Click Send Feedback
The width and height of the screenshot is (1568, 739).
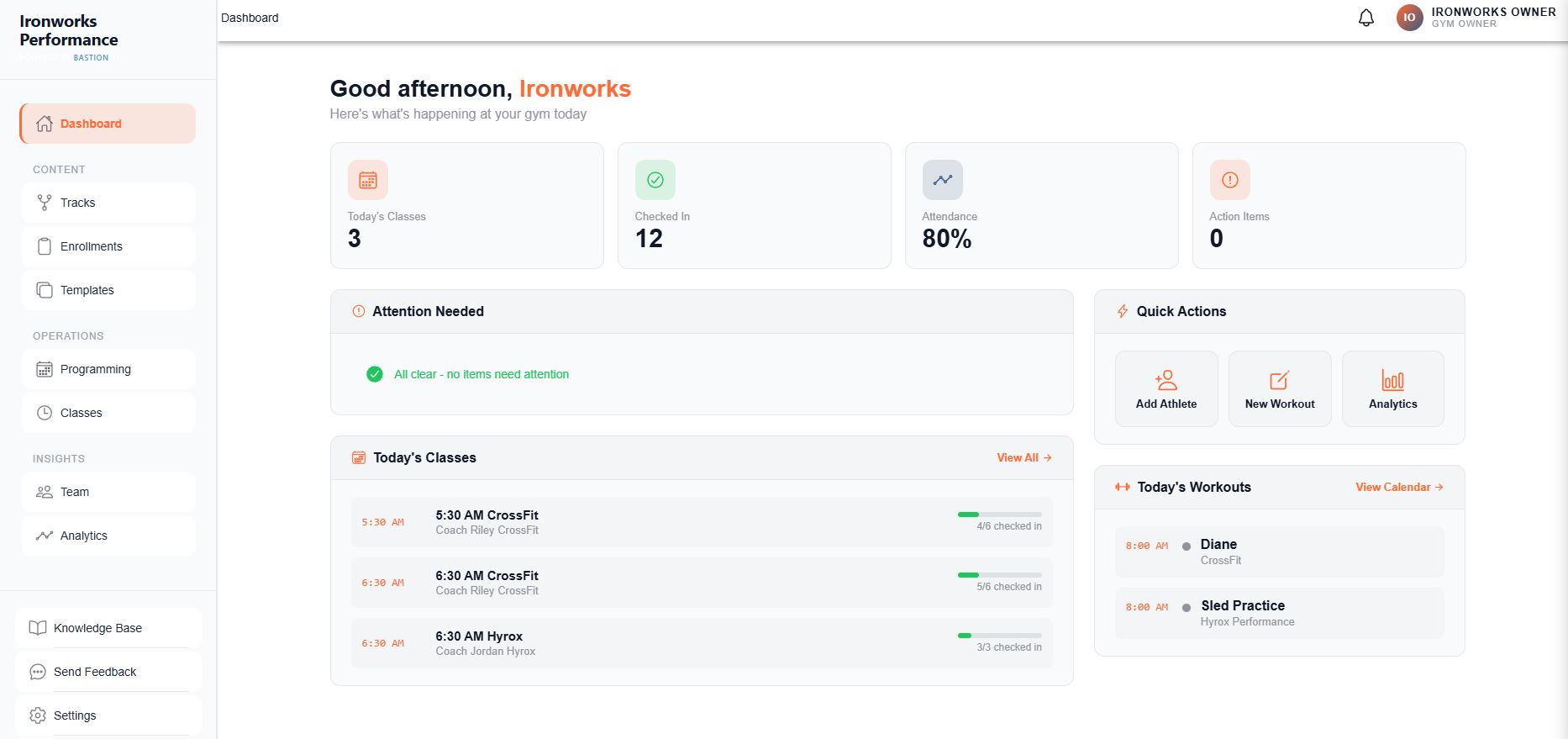[x=108, y=672]
